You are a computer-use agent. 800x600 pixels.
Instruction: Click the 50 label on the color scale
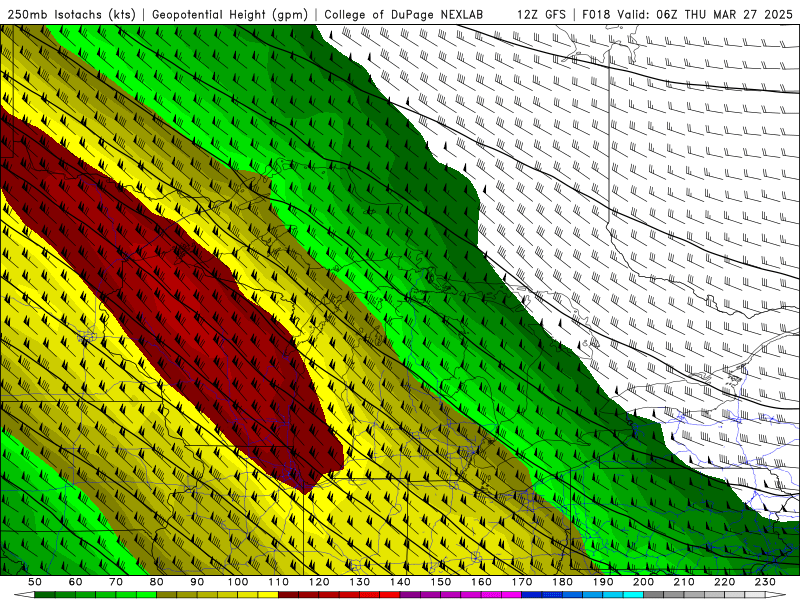pyautogui.click(x=35, y=582)
